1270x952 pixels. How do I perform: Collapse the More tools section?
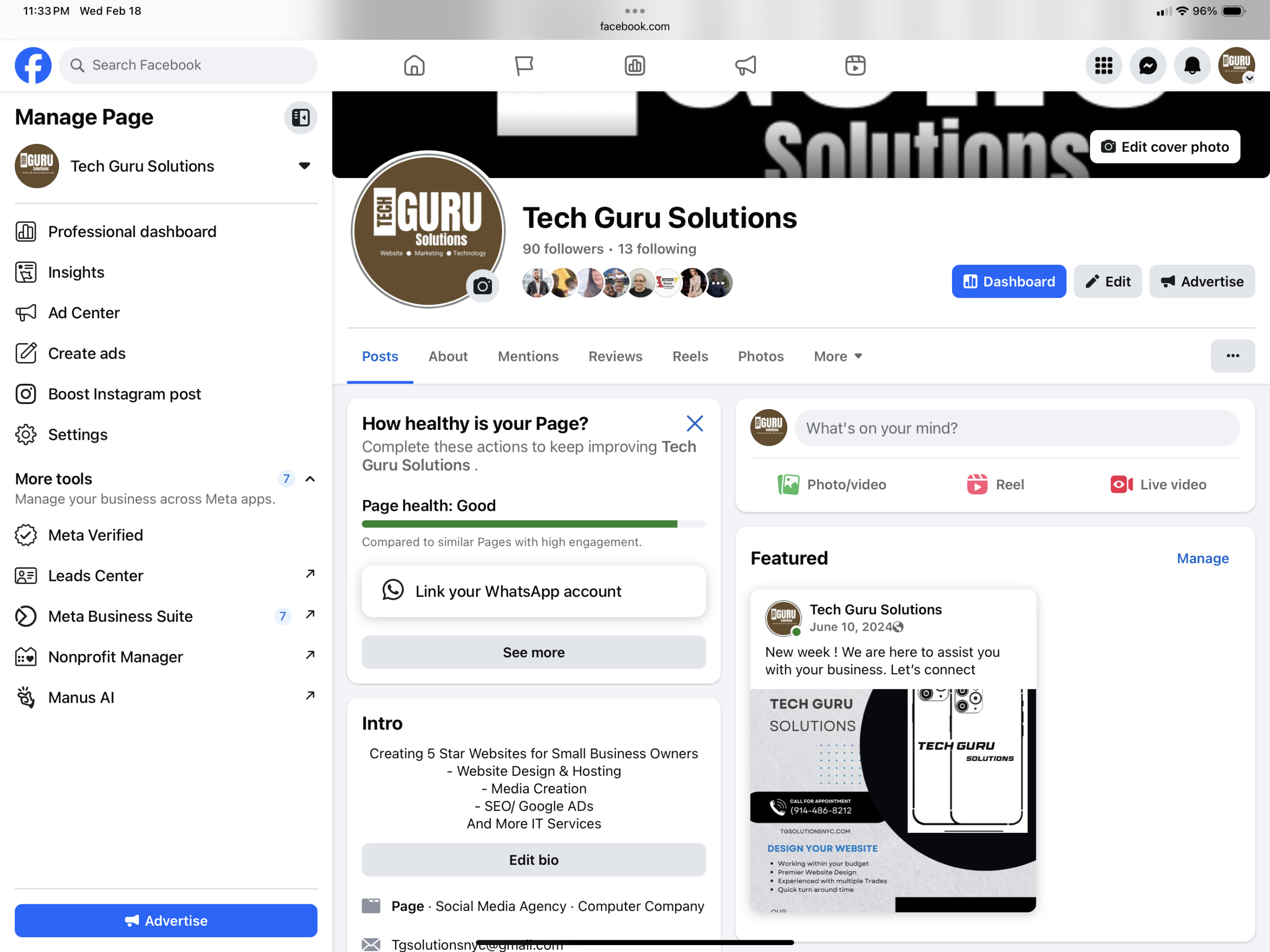coord(310,478)
